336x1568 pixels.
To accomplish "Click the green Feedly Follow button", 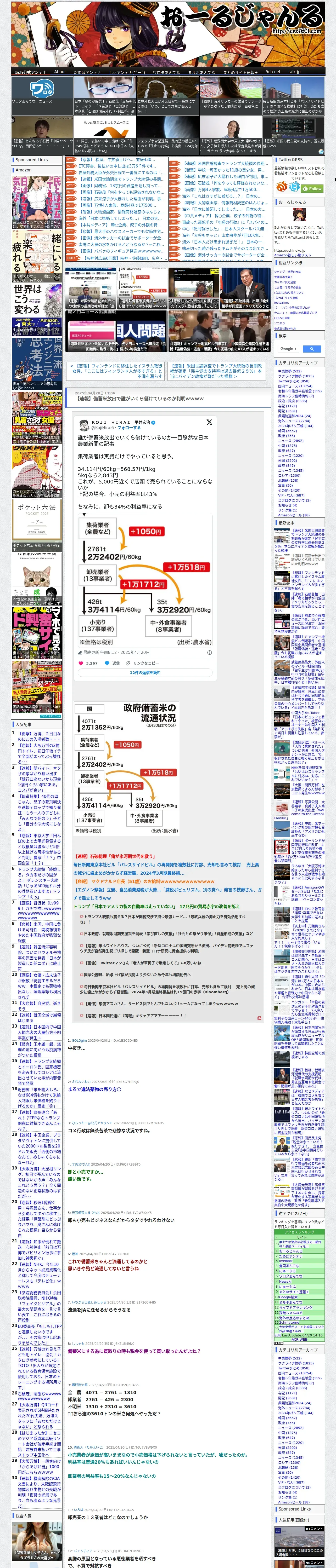I will pyautogui.click(x=313, y=189).
